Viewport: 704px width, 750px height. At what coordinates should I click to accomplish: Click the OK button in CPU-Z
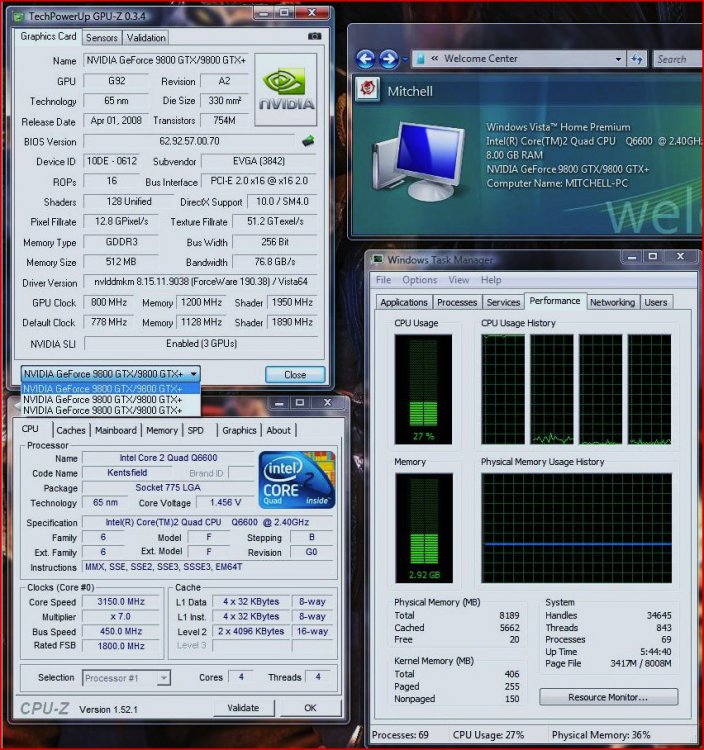point(310,707)
